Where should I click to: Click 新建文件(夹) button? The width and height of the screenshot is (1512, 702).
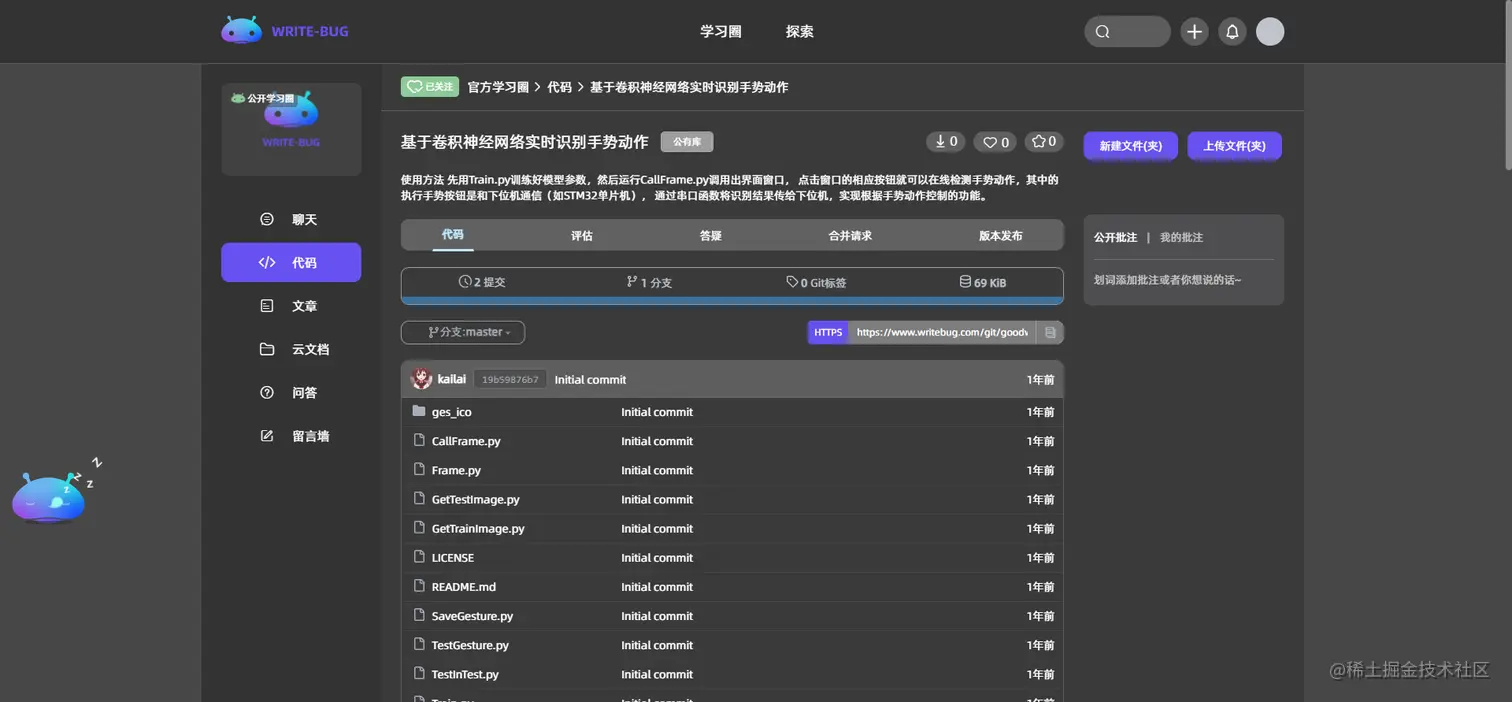pos(1131,146)
